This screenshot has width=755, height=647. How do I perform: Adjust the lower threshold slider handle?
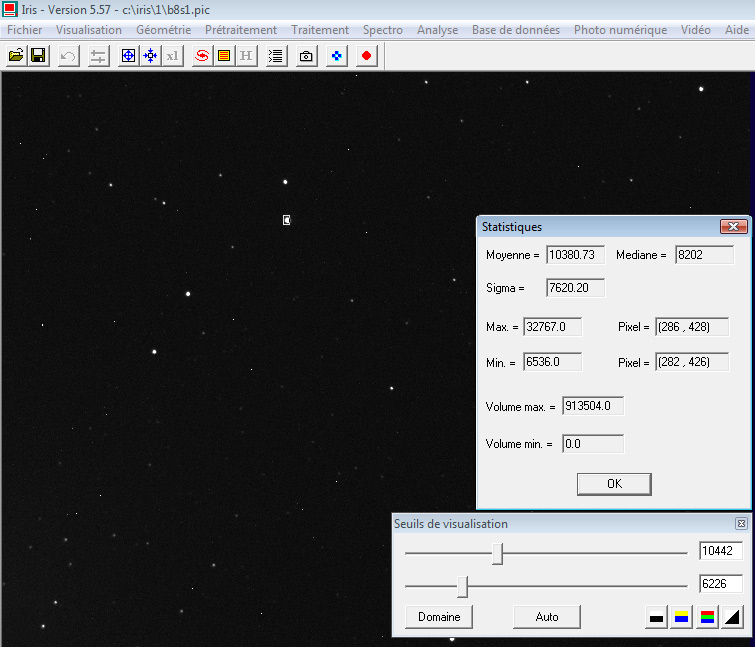click(462, 586)
